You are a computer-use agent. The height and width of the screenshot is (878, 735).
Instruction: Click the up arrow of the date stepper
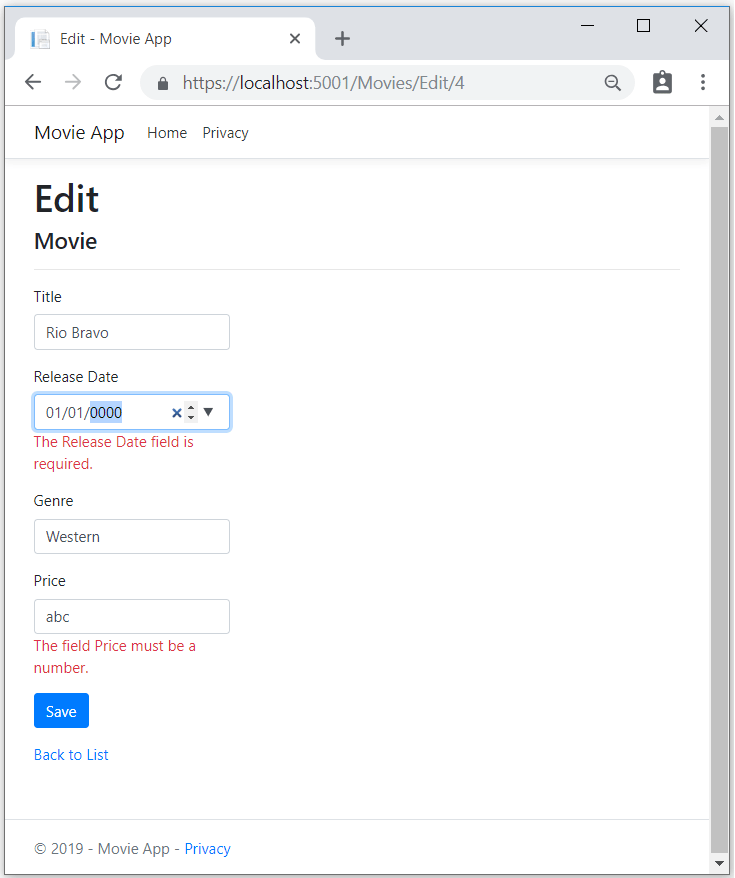(191, 407)
